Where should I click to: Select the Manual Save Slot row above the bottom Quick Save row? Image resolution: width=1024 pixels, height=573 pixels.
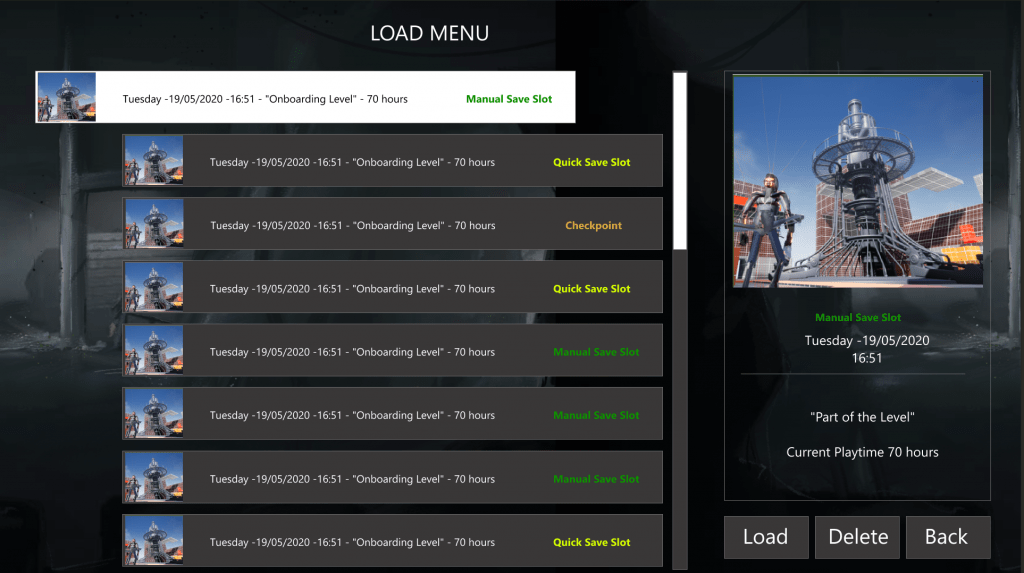point(392,477)
